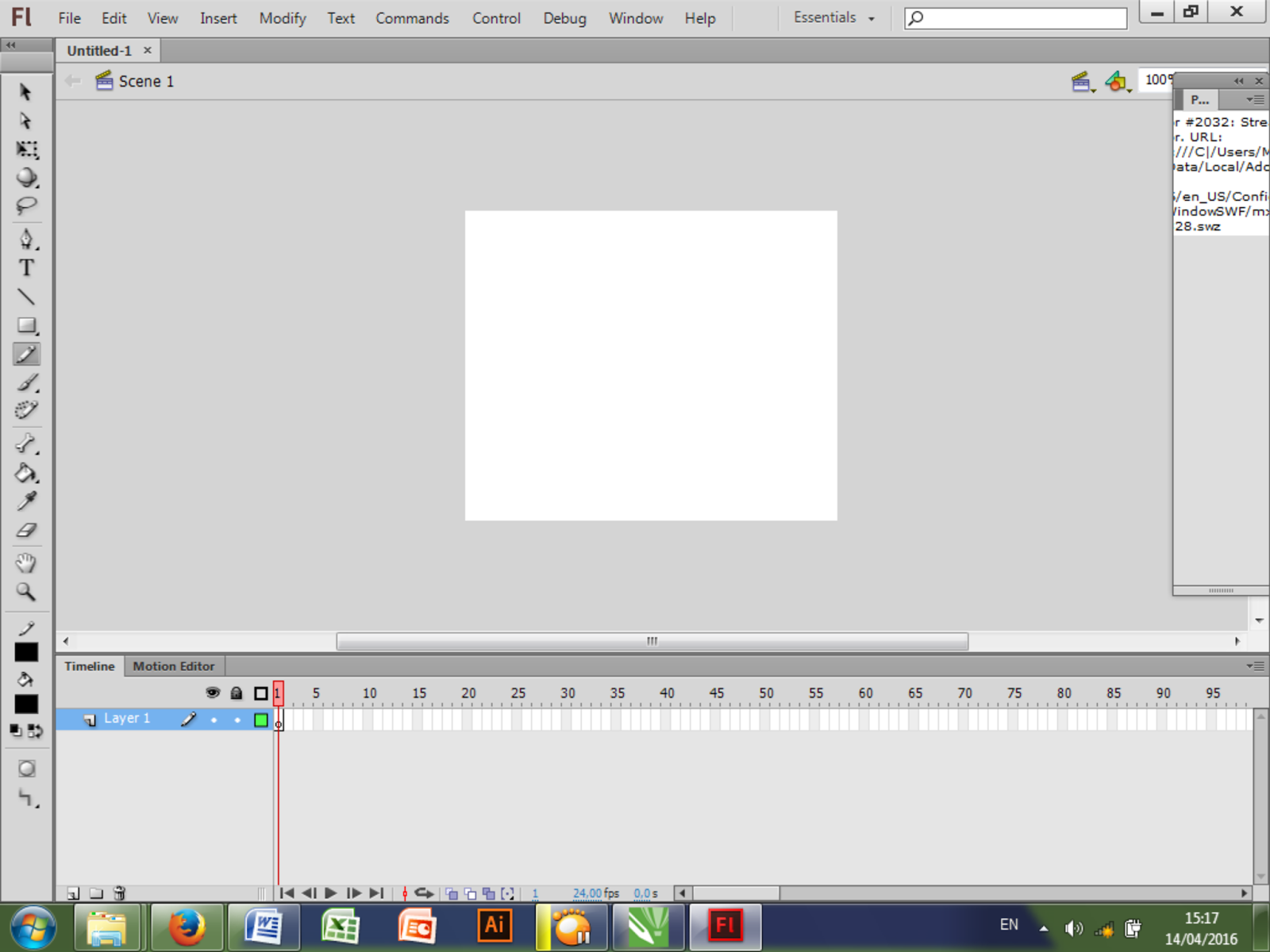The width and height of the screenshot is (1270, 952).
Task: Activate the Text tool
Action: click(26, 268)
